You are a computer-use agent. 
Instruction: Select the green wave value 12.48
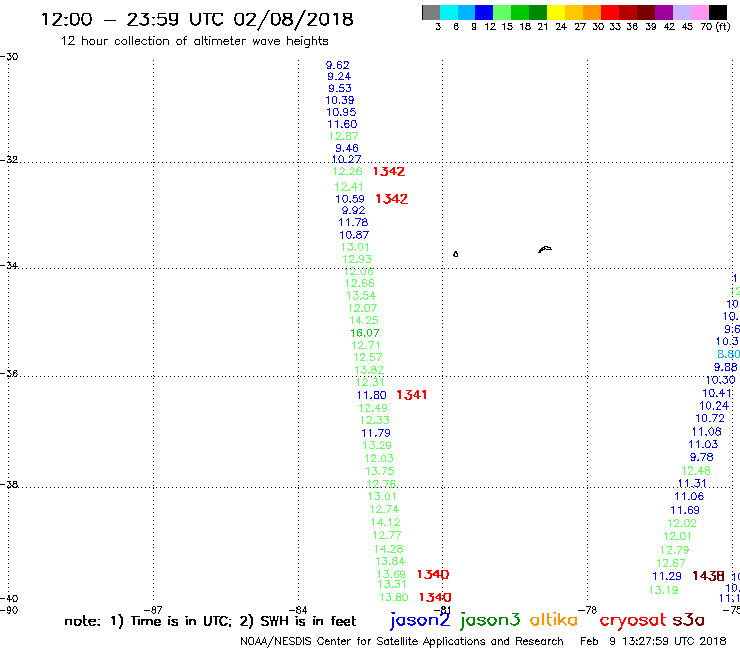[696, 471]
